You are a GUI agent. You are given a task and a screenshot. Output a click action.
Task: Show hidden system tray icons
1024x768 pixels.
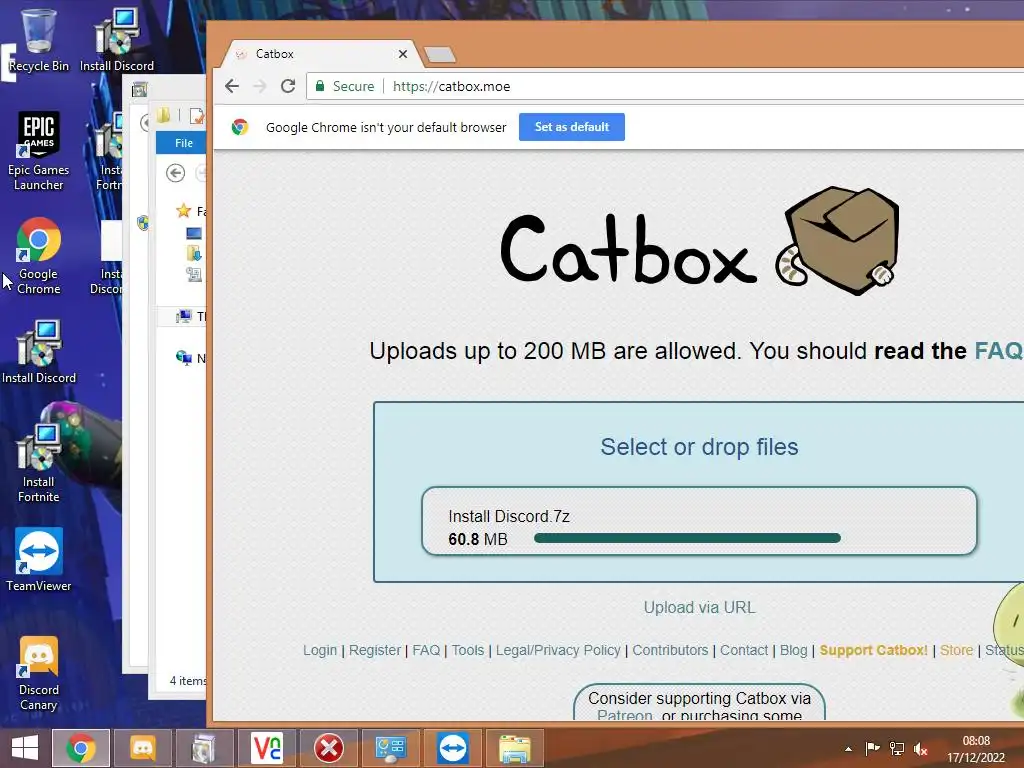(x=848, y=749)
